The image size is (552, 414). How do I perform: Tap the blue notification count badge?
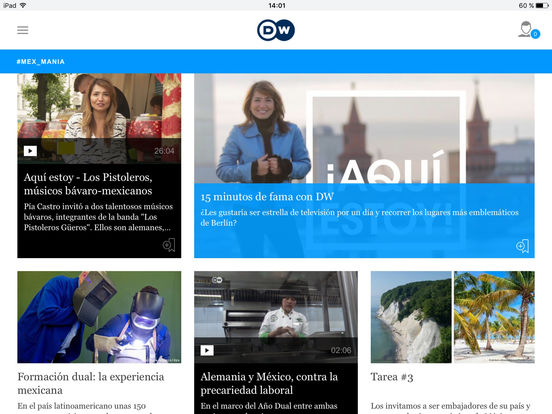pyautogui.click(x=535, y=34)
